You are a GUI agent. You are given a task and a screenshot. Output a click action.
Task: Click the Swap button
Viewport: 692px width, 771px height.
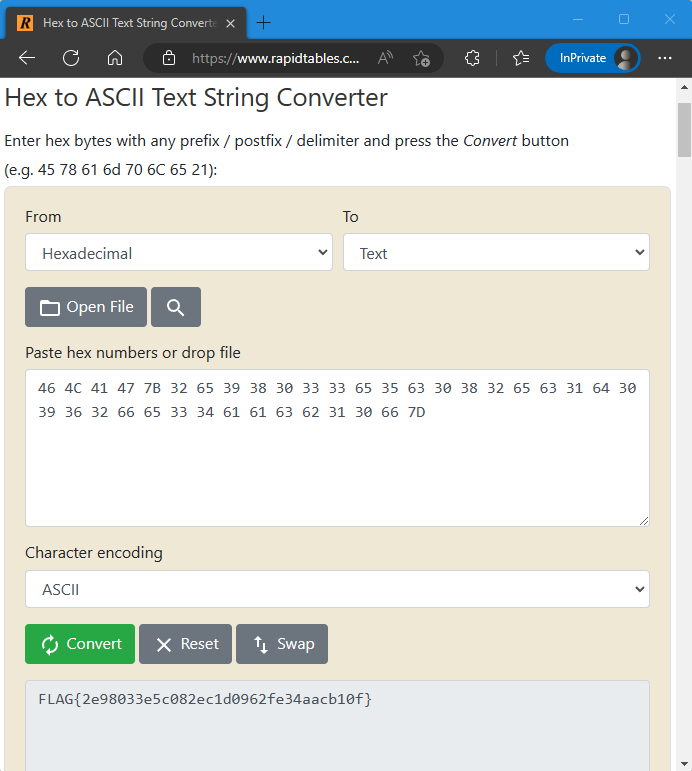[x=282, y=644]
